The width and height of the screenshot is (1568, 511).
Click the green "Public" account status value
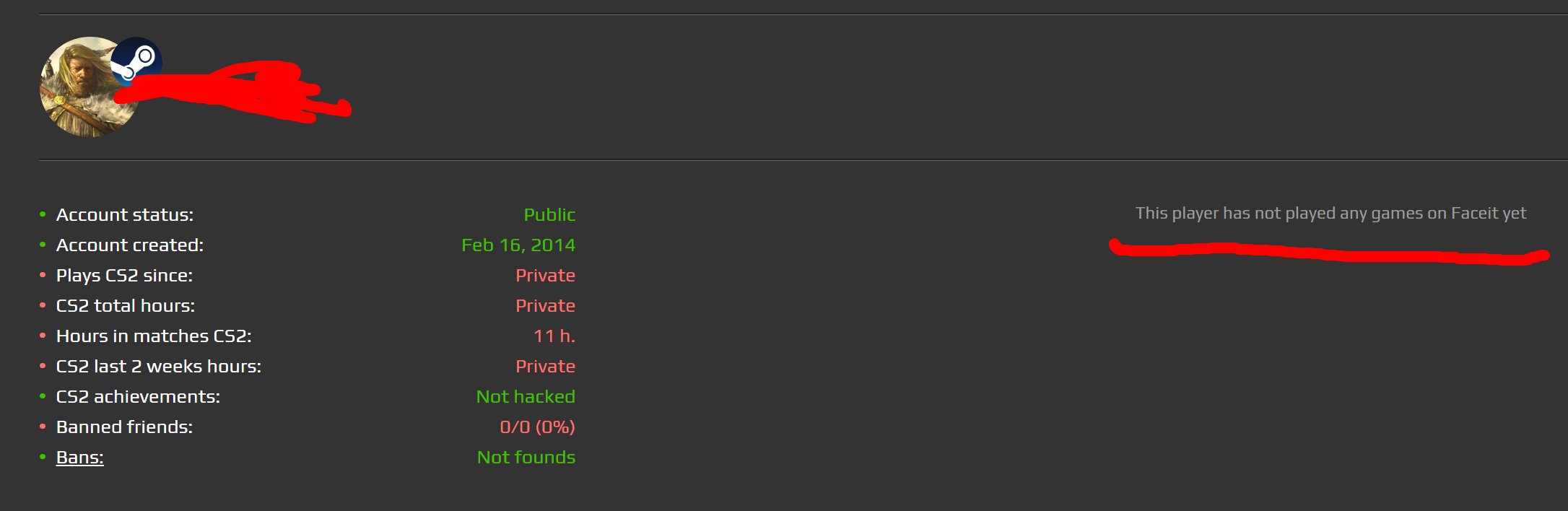(549, 215)
